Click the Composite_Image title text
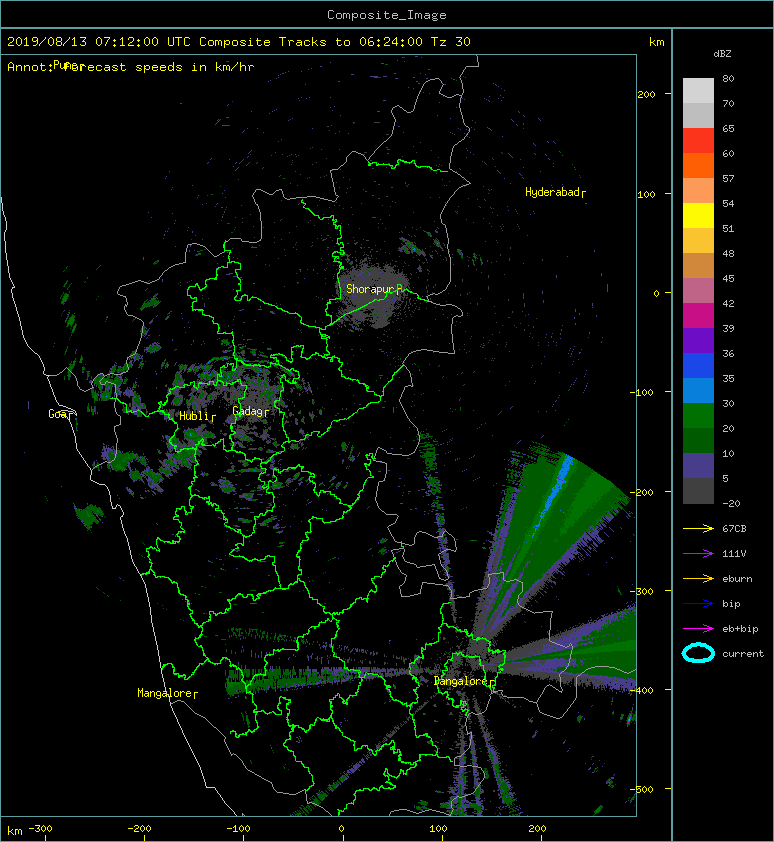The width and height of the screenshot is (774, 842). pos(387,15)
